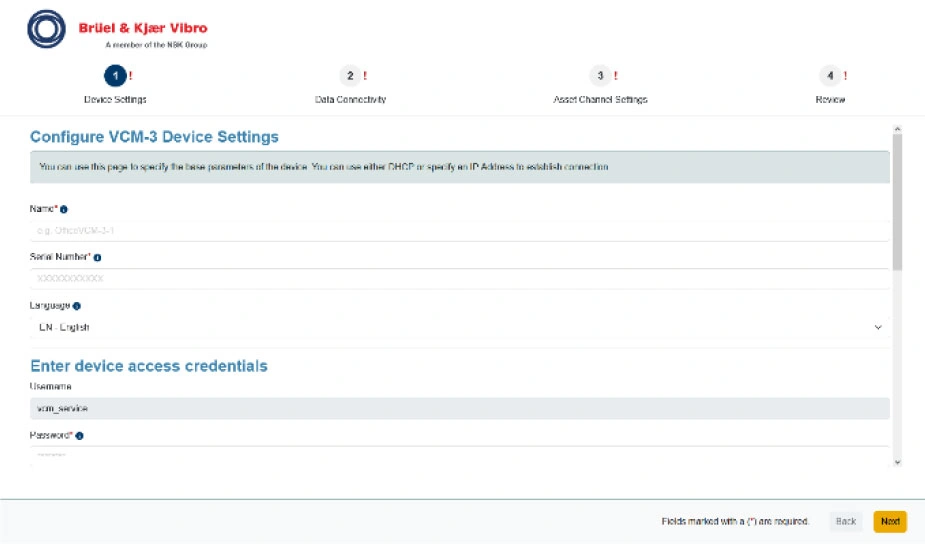This screenshot has height=544, width=925.
Task: Expand the language list chevron arrow
Action: coord(878,327)
